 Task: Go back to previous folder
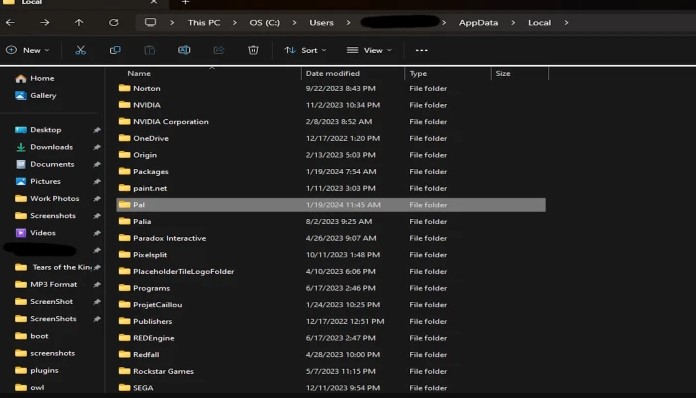coord(11,22)
